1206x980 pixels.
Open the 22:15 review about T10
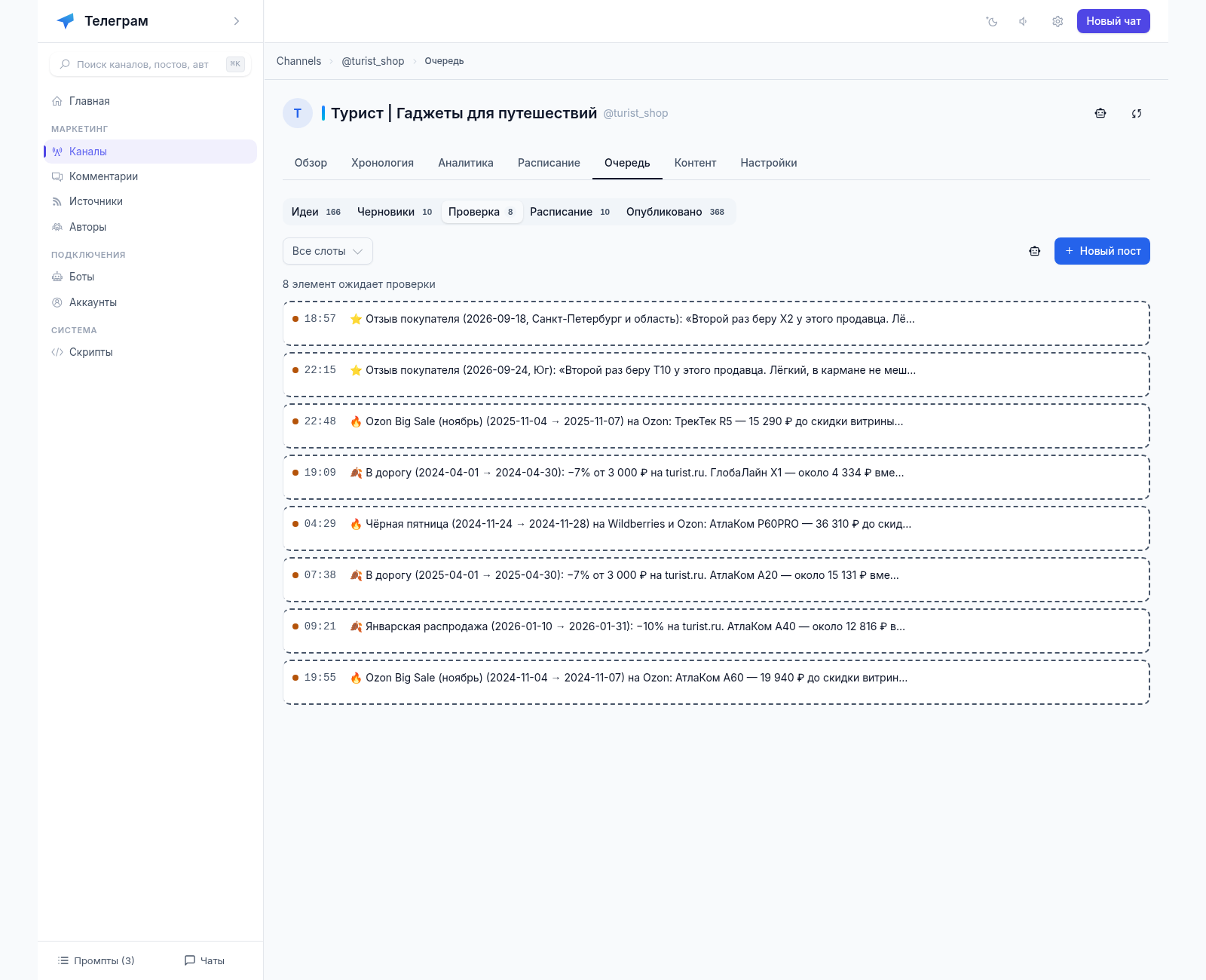click(716, 375)
